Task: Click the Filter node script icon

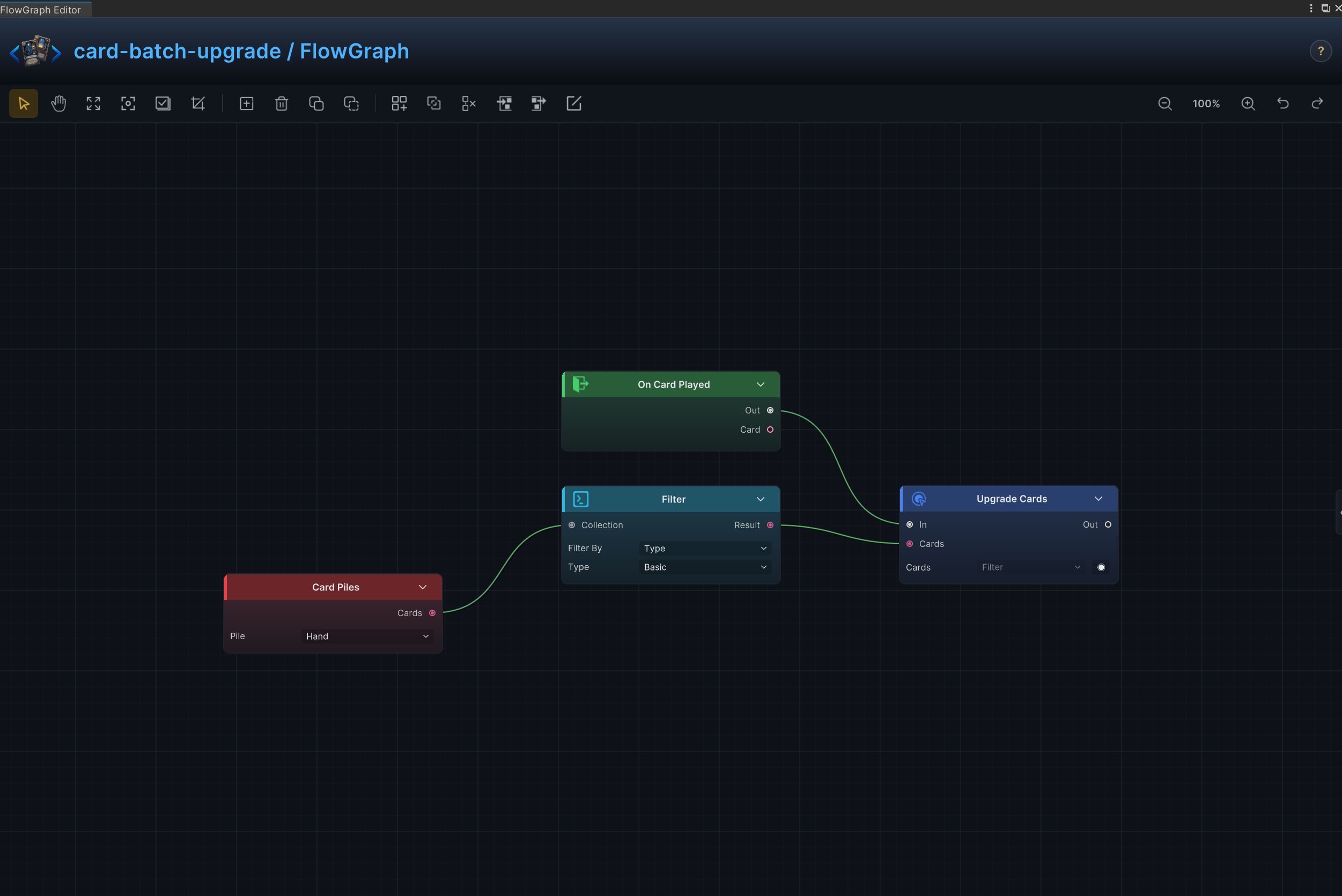Action: coord(581,499)
